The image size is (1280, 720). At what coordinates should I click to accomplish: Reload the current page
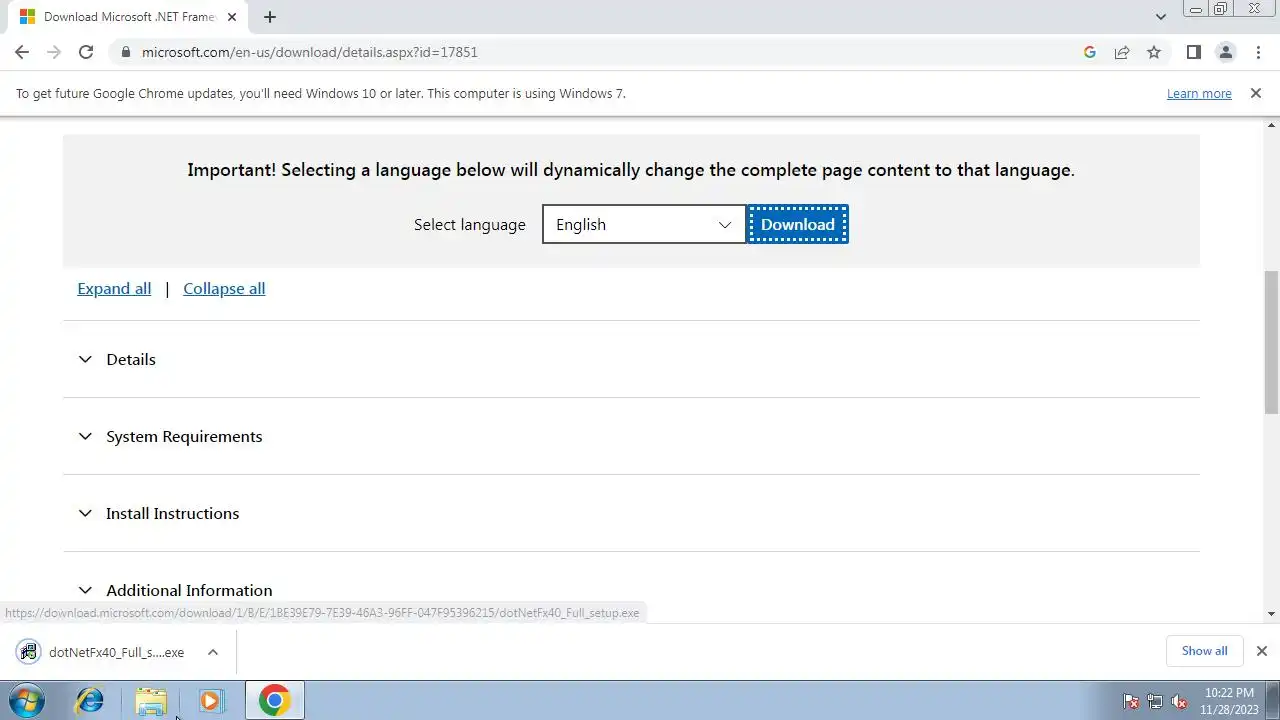(86, 52)
